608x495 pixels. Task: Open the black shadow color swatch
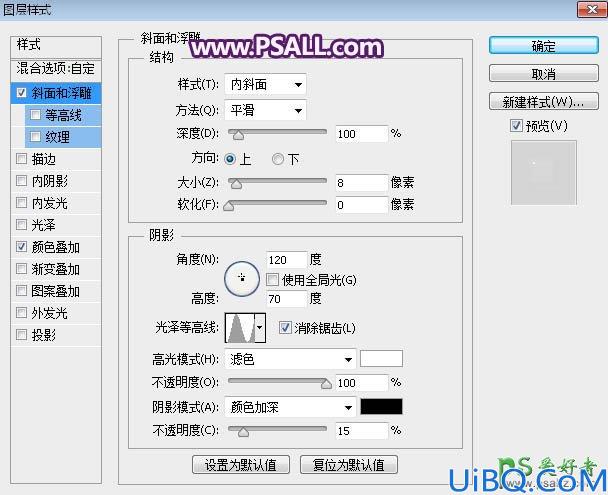pos(381,407)
